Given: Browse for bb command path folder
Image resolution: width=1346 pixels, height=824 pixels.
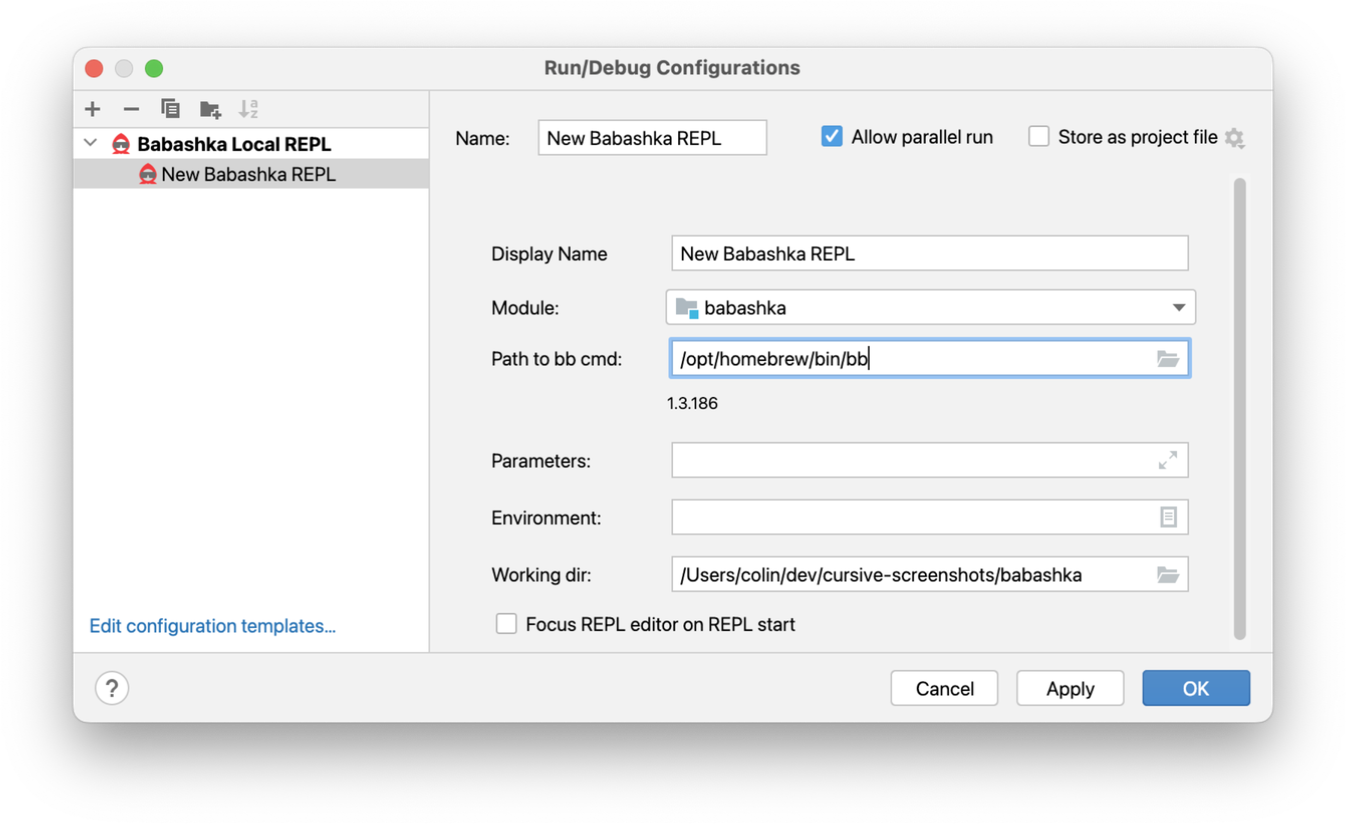Looking at the screenshot, I should (1168, 359).
